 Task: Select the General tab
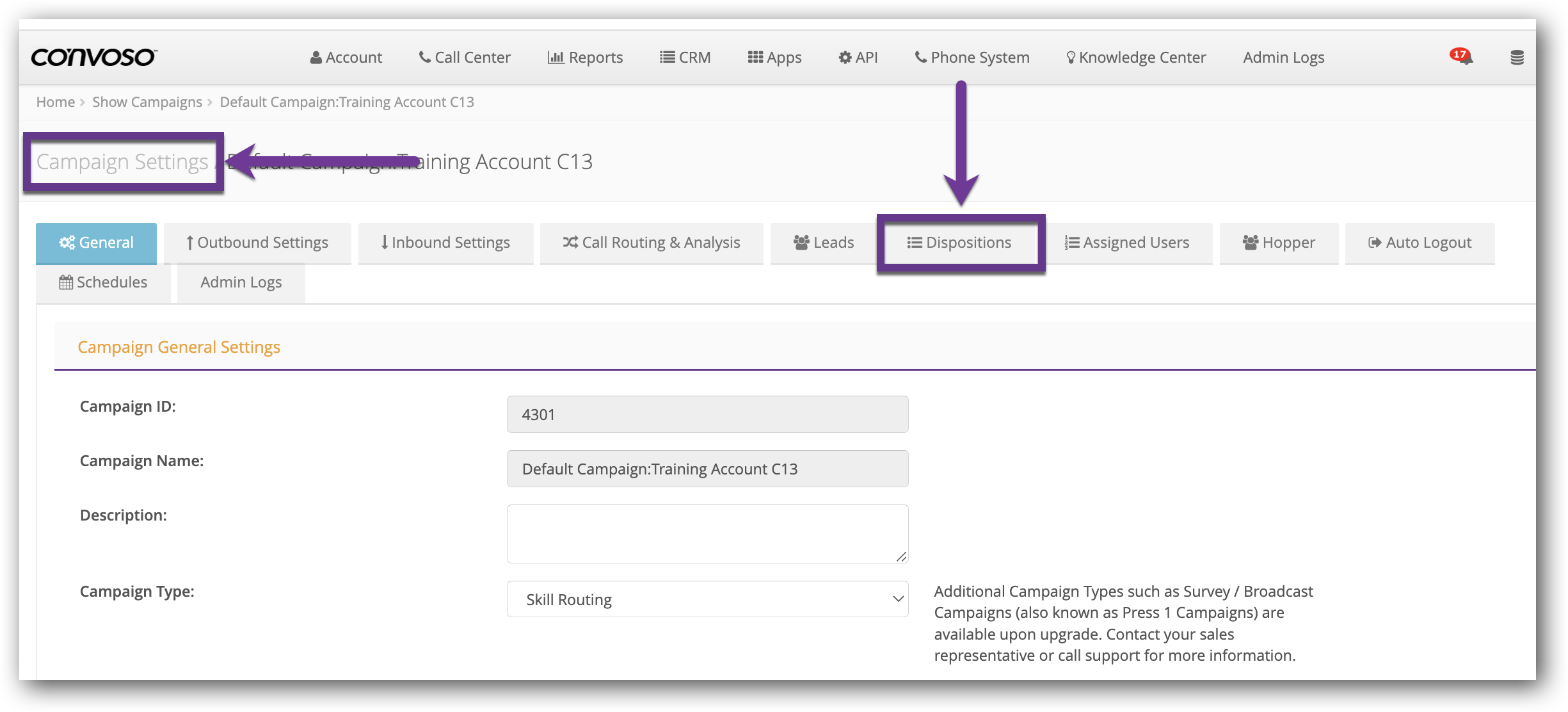click(x=96, y=243)
